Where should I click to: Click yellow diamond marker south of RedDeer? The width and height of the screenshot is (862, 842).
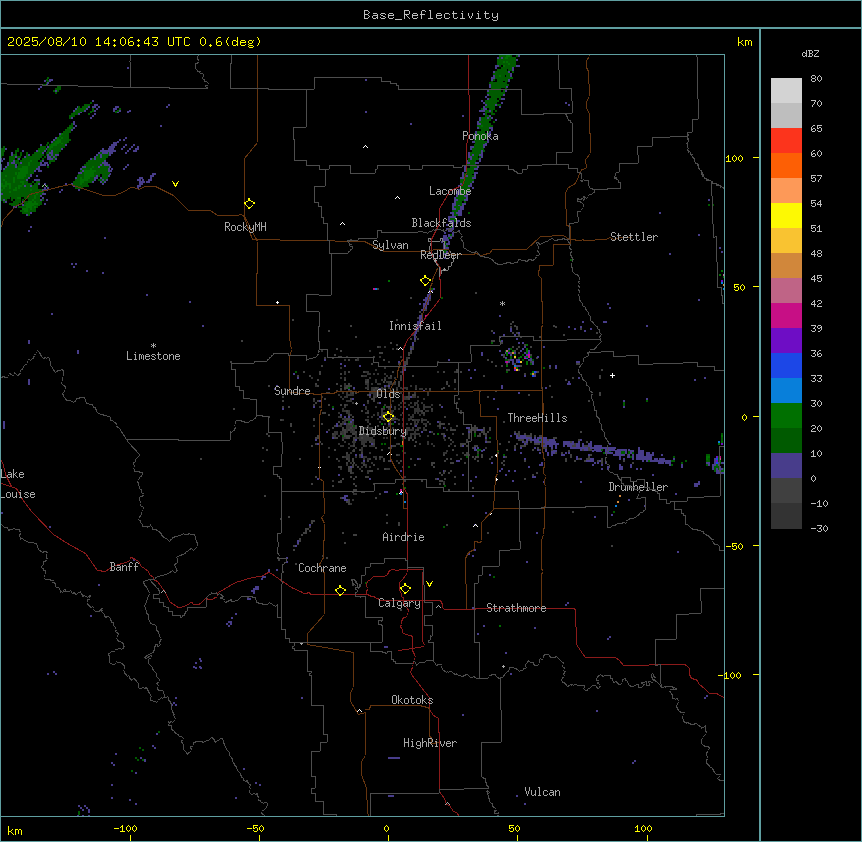click(x=425, y=281)
